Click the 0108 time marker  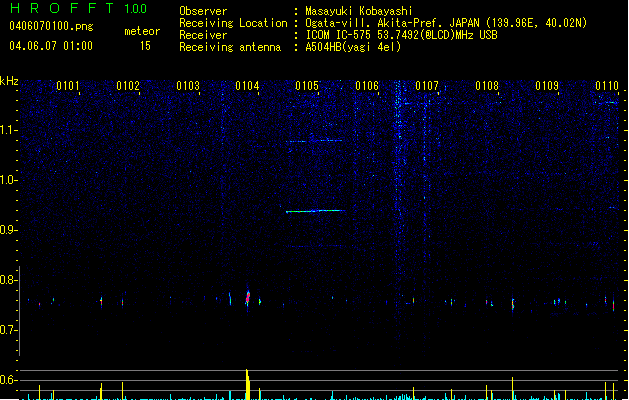coord(487,86)
